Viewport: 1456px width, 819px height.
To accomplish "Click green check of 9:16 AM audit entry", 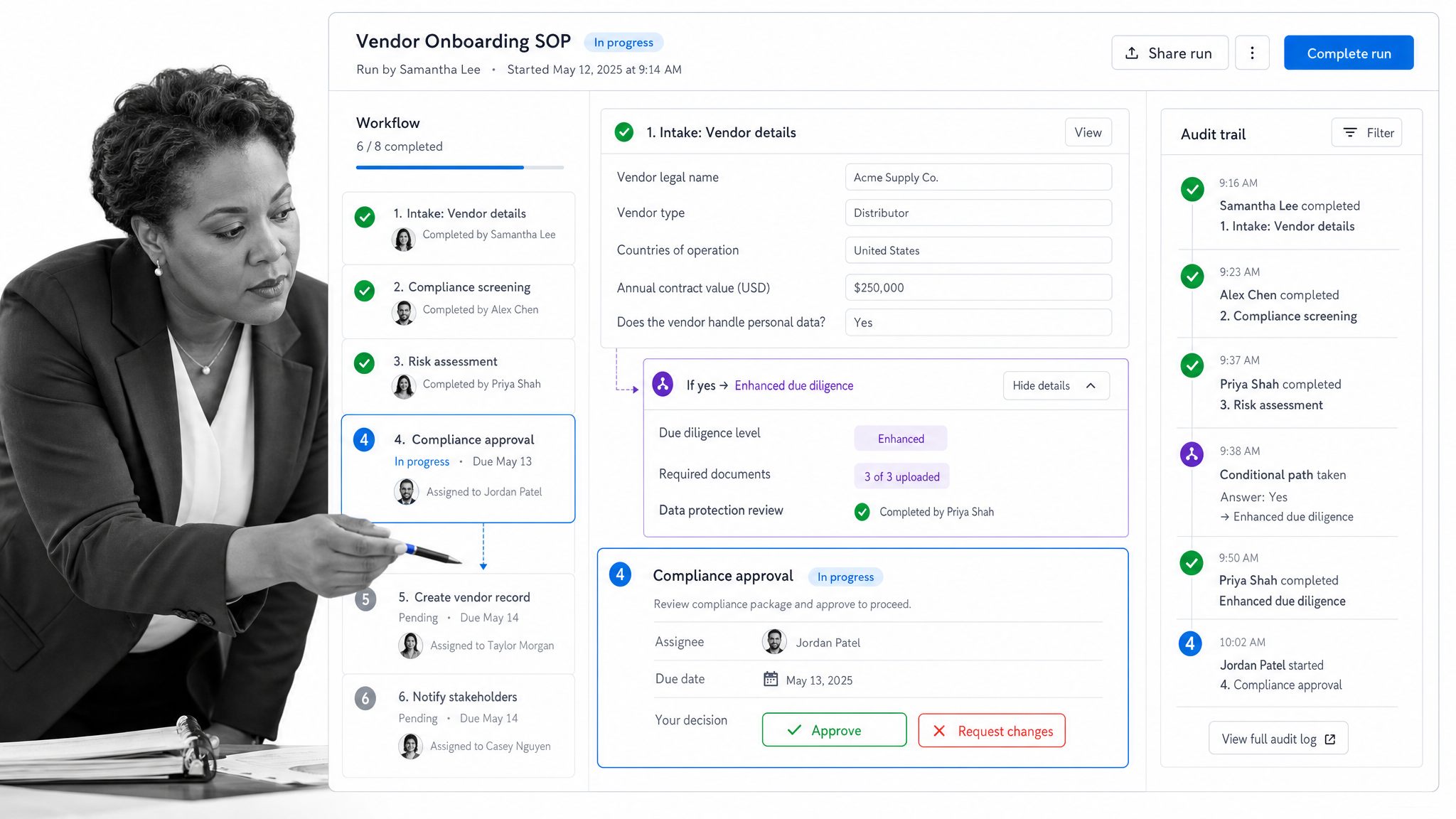I will click(x=1192, y=189).
